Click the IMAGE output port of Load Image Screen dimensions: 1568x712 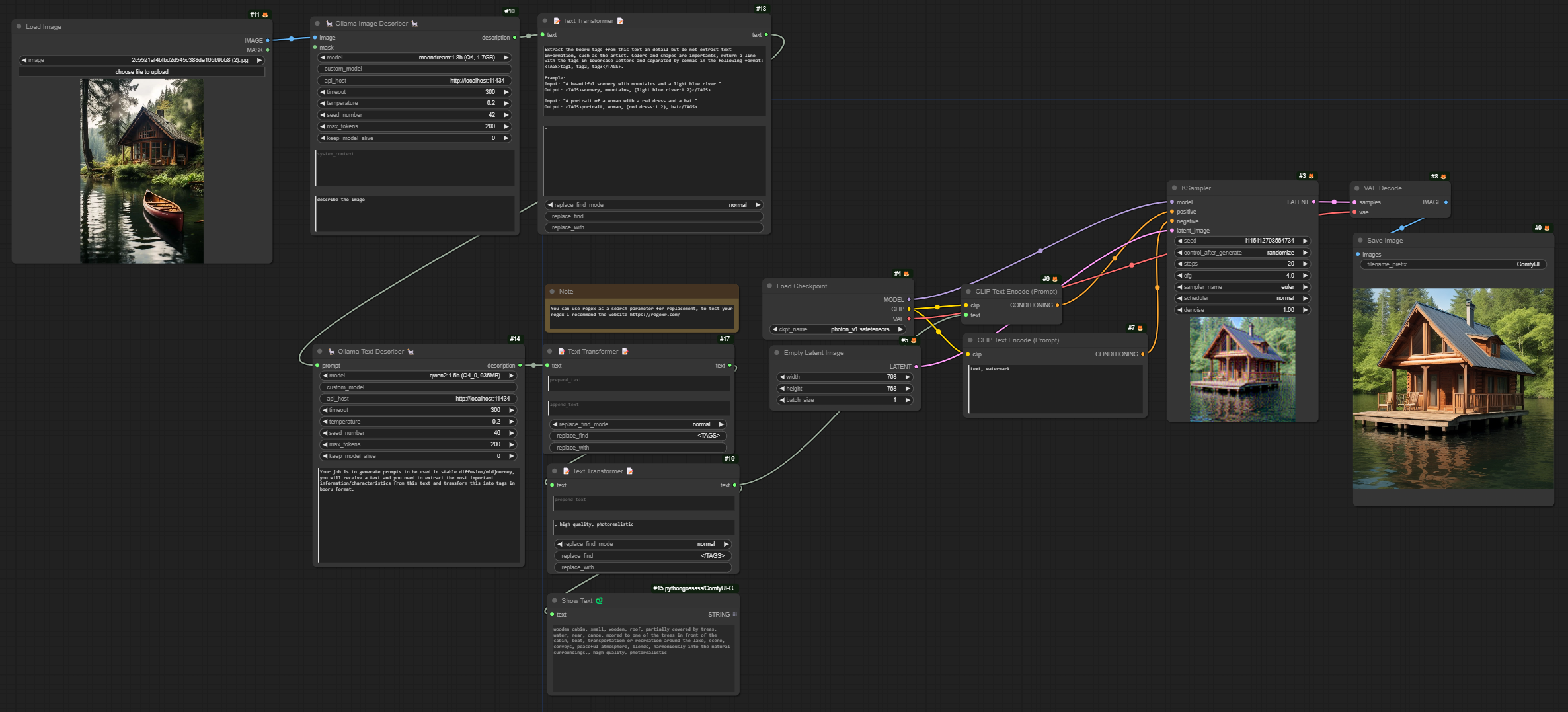click(x=268, y=40)
